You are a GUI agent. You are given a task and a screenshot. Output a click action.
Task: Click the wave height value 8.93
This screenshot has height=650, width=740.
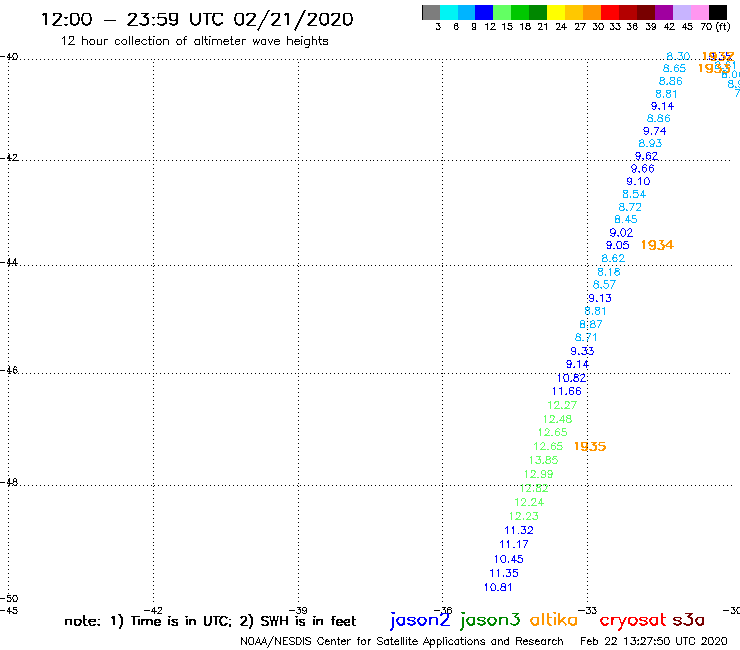pyautogui.click(x=650, y=143)
